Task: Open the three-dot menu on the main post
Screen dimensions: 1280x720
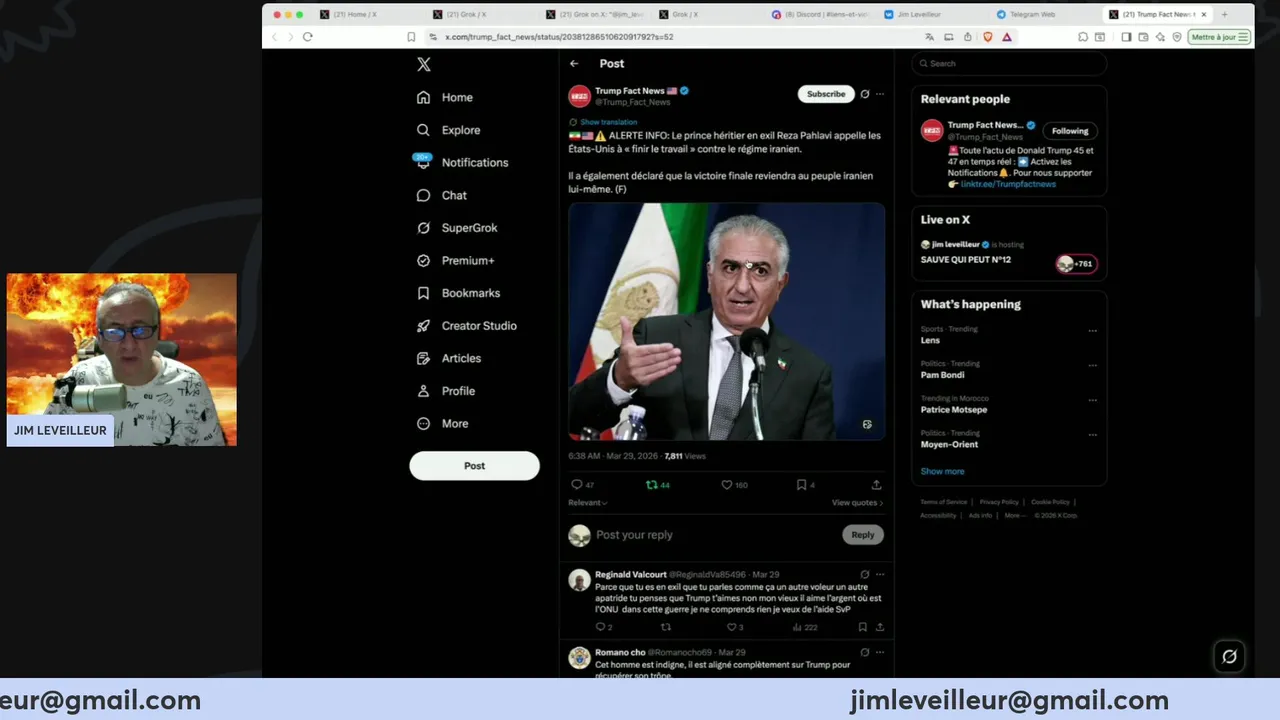Action: (x=880, y=94)
